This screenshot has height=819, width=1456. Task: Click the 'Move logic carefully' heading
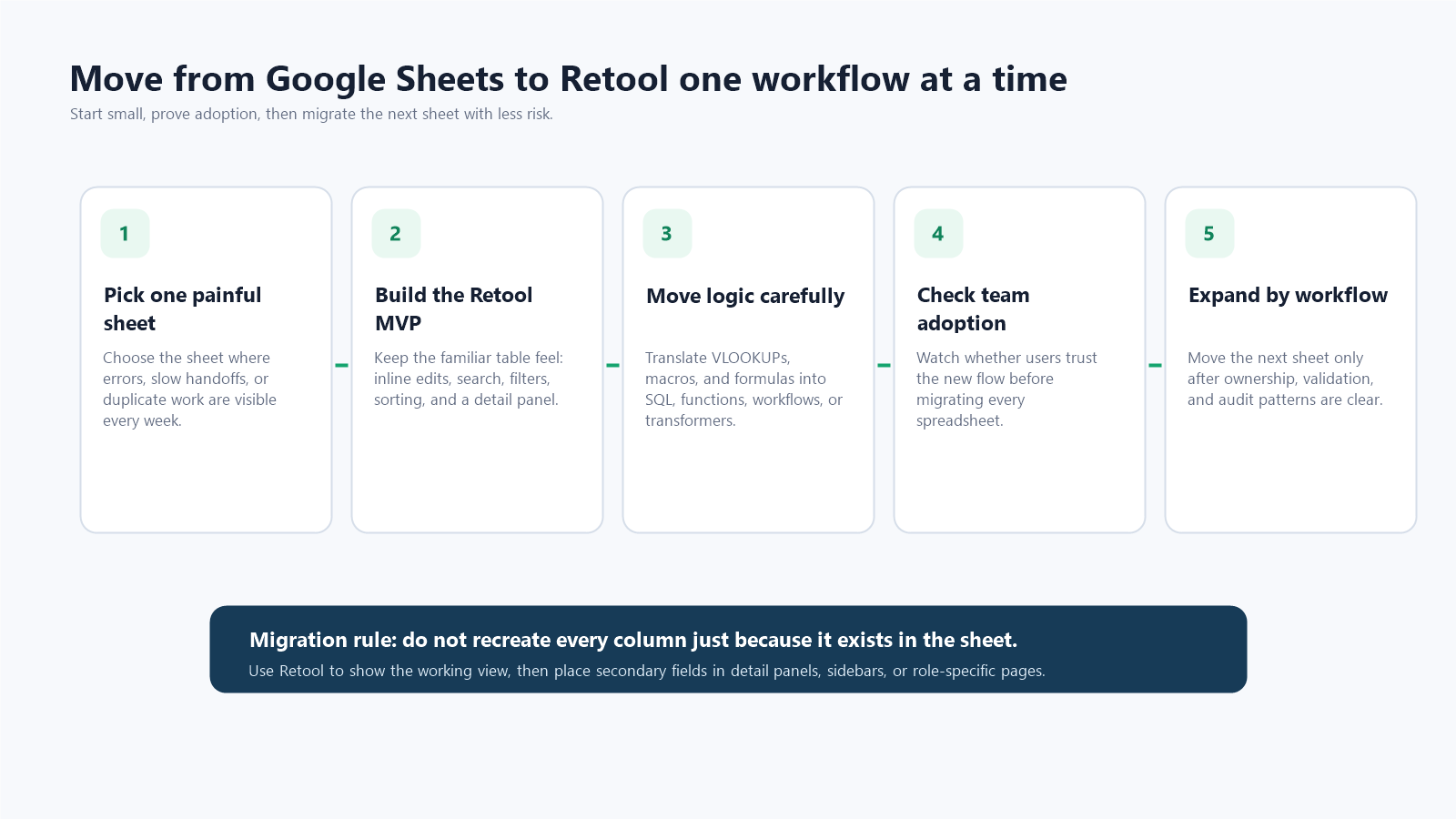tap(745, 296)
